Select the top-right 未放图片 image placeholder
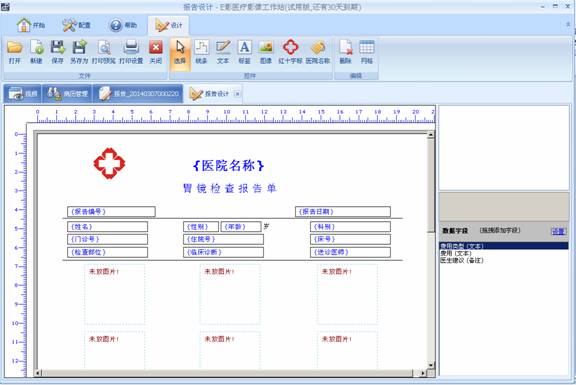Viewport: 576px width, 385px height. coord(347,294)
